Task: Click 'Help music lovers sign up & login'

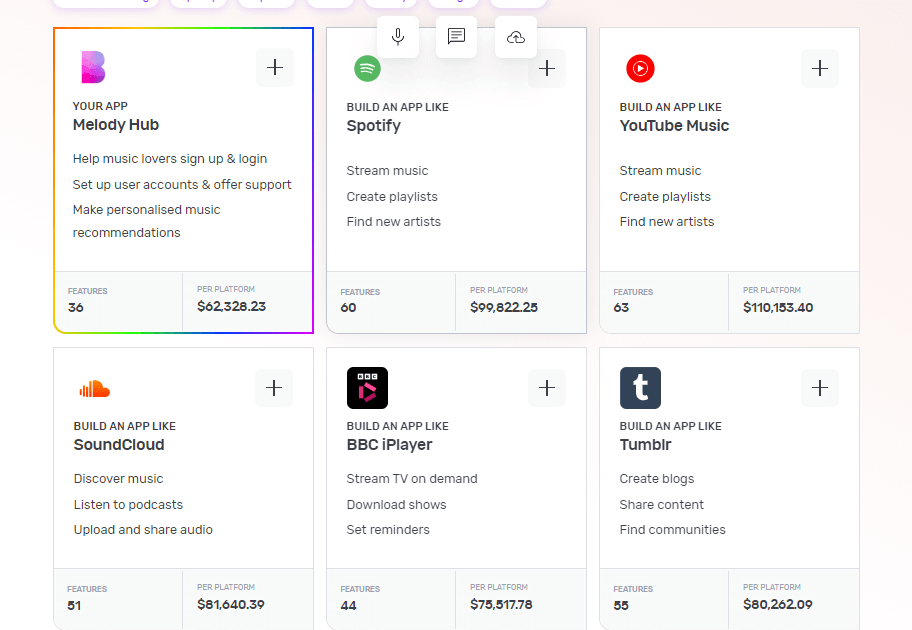Action: (x=170, y=159)
